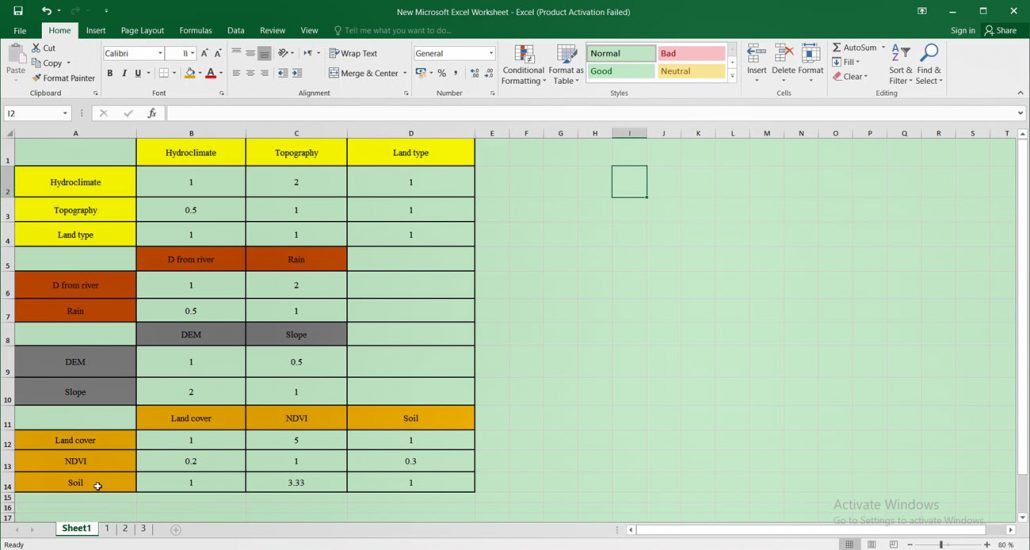Screen dimensions: 1030x550
Task: Toggle Bold formatting
Action: tap(110, 73)
